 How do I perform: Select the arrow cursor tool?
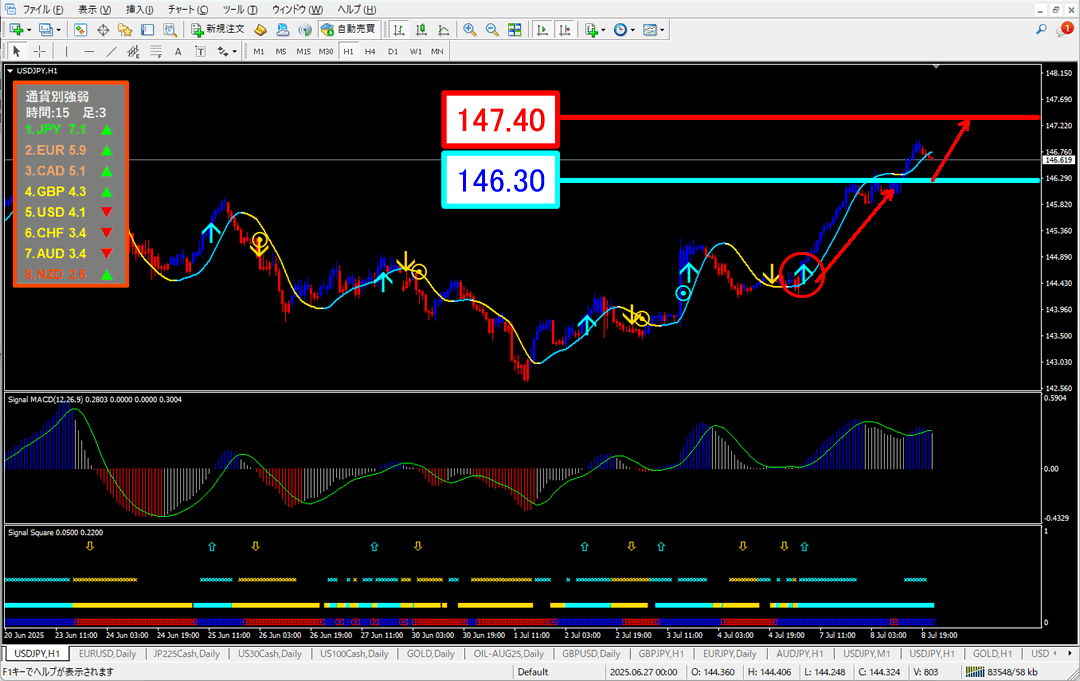click(17, 51)
